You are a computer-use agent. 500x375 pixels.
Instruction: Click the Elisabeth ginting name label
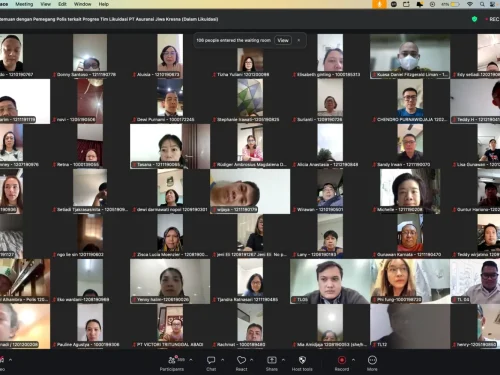(326, 75)
